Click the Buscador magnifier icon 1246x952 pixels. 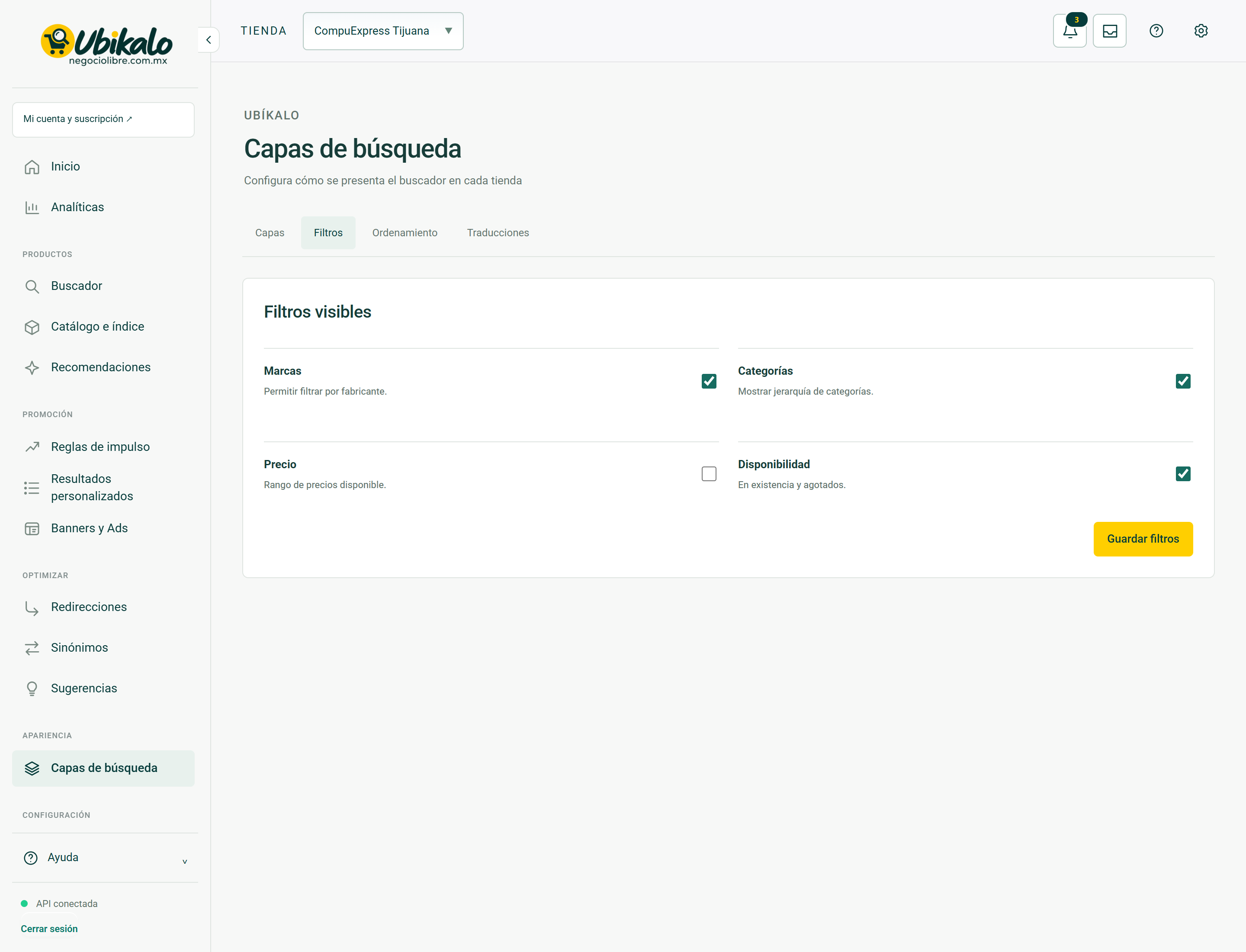pos(32,286)
